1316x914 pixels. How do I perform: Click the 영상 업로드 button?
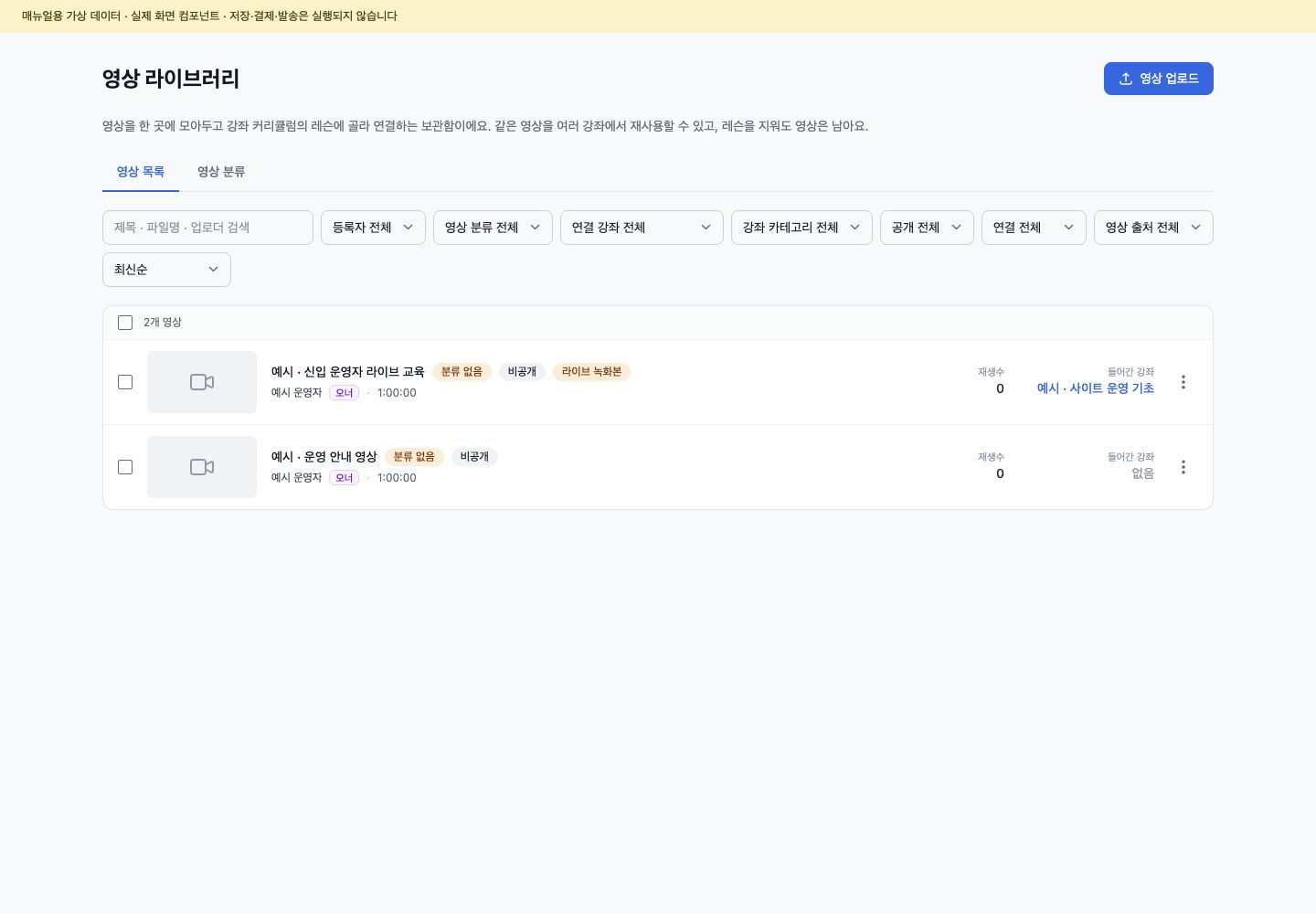[1159, 79]
